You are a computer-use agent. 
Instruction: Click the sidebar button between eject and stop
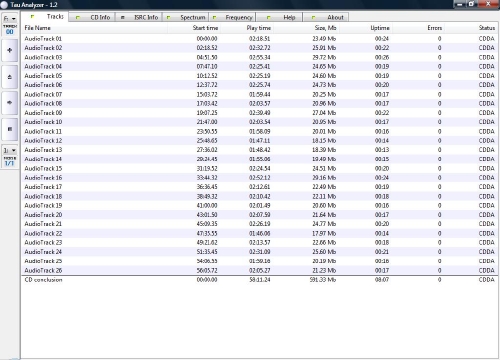(x=10, y=103)
